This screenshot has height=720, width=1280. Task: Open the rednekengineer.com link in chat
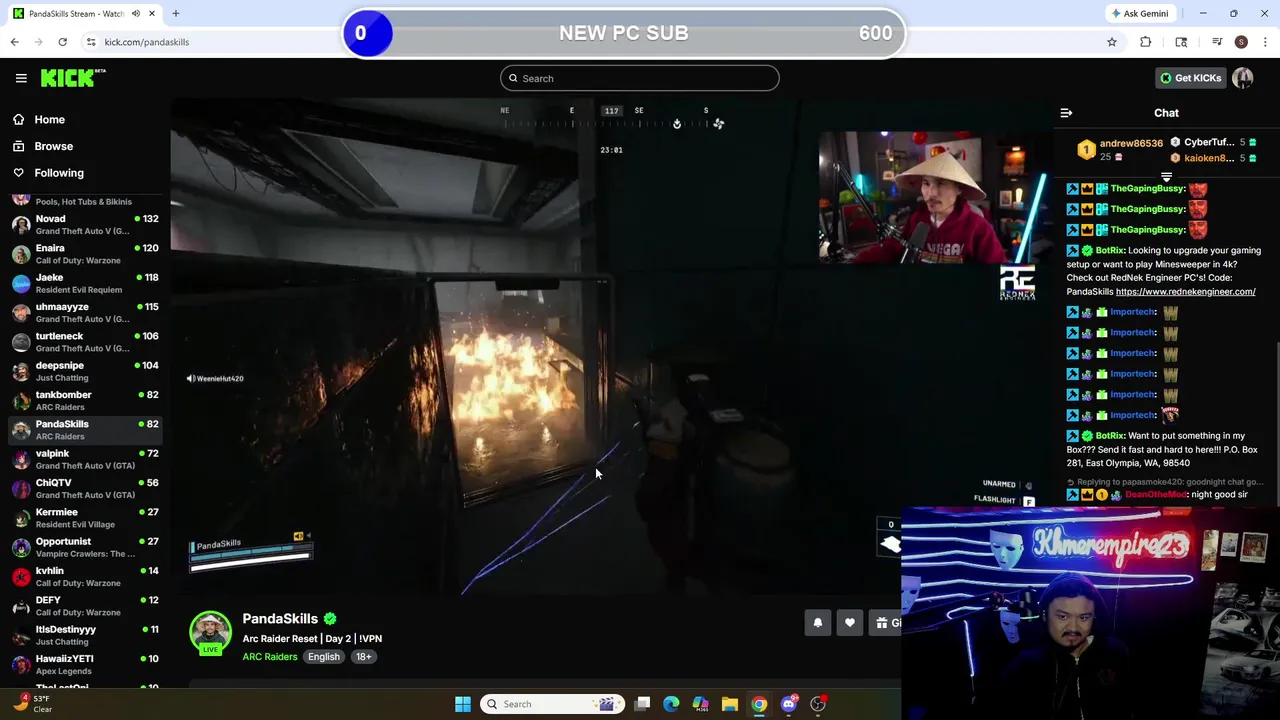(1185, 292)
